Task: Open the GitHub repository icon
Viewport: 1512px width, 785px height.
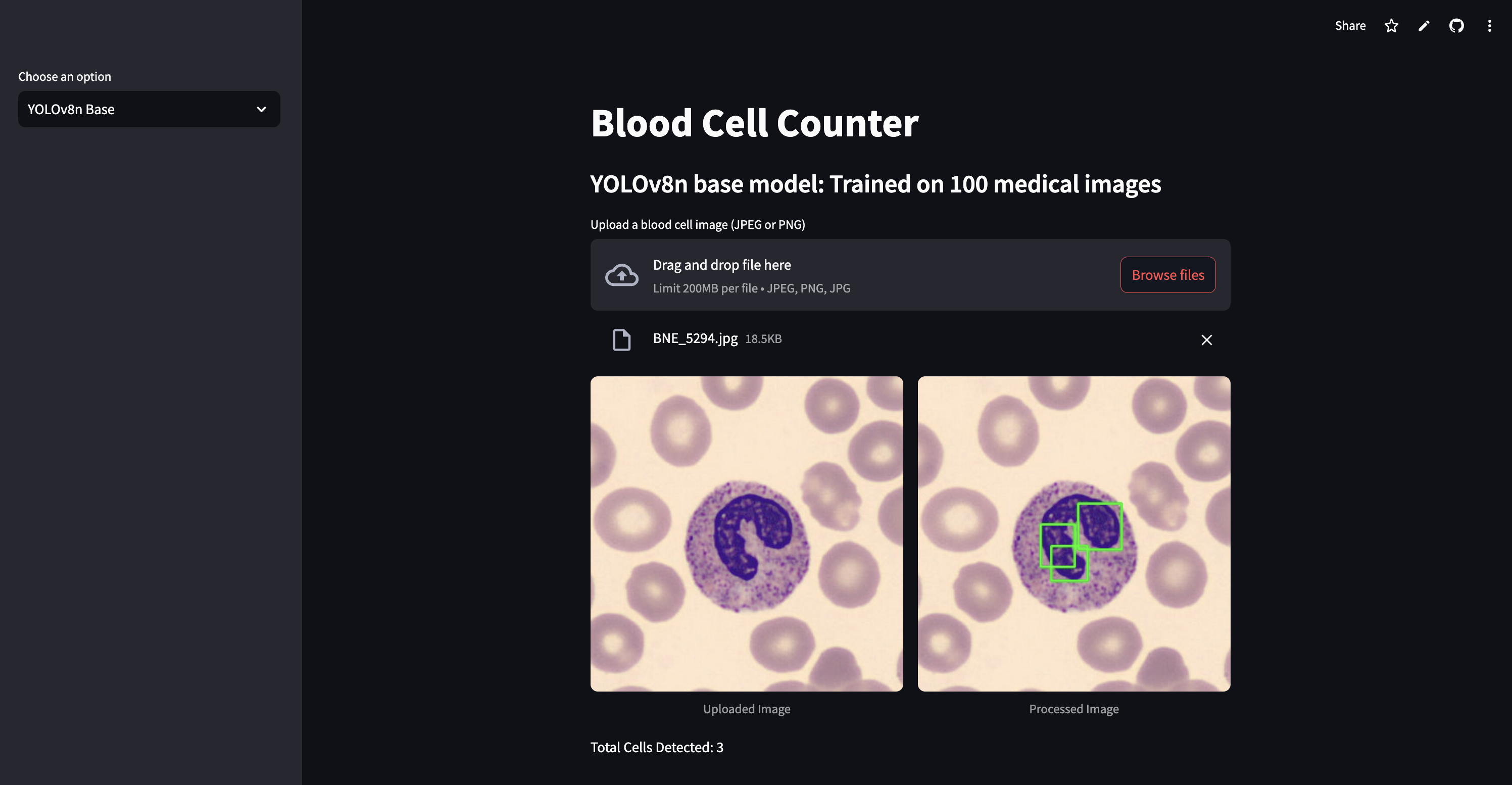Action: (1456, 26)
